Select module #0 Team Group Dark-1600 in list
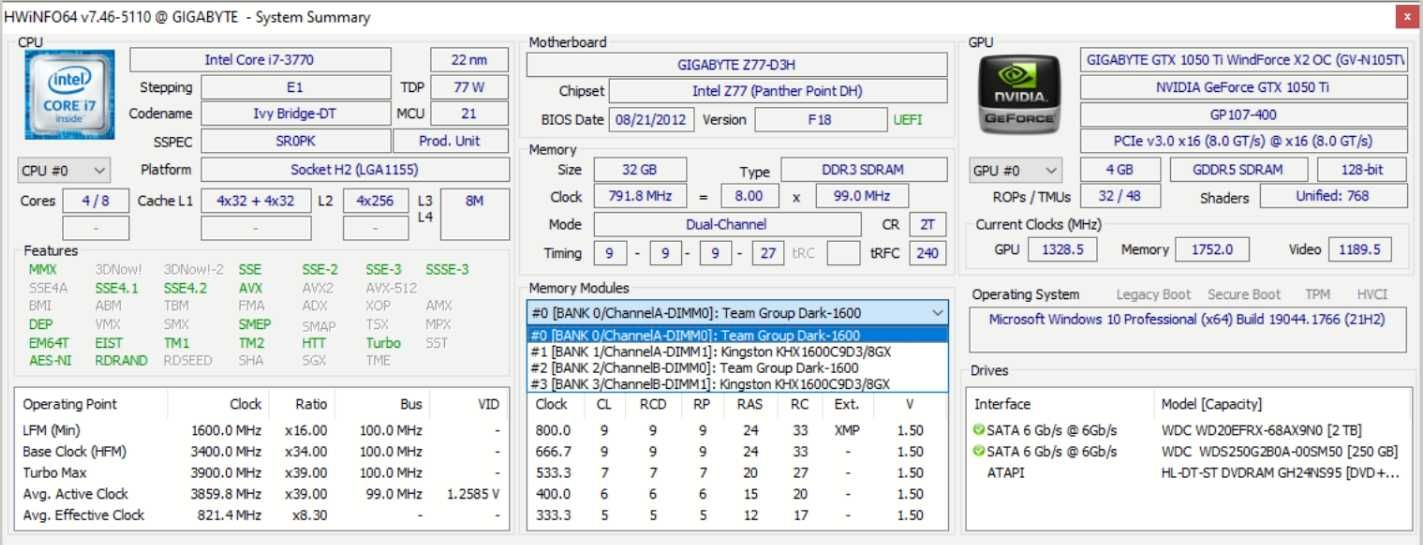This screenshot has width=1423, height=545. point(737,336)
